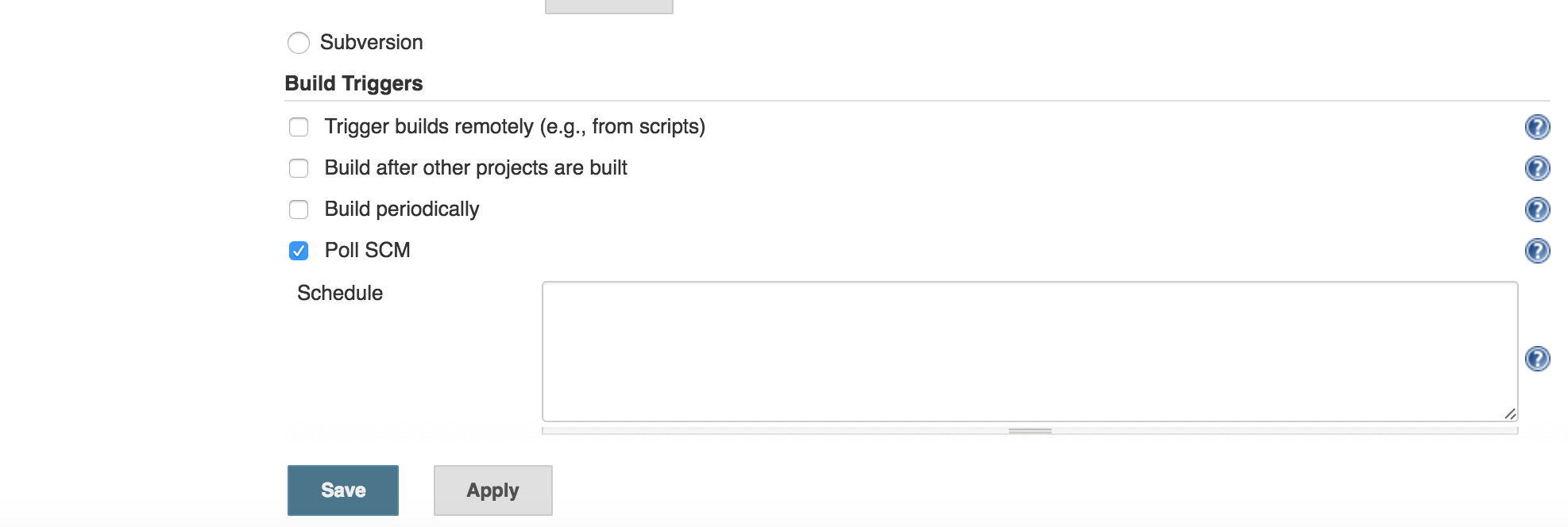
Task: Click the partially visible gray button above Subversion
Action: click(x=609, y=6)
